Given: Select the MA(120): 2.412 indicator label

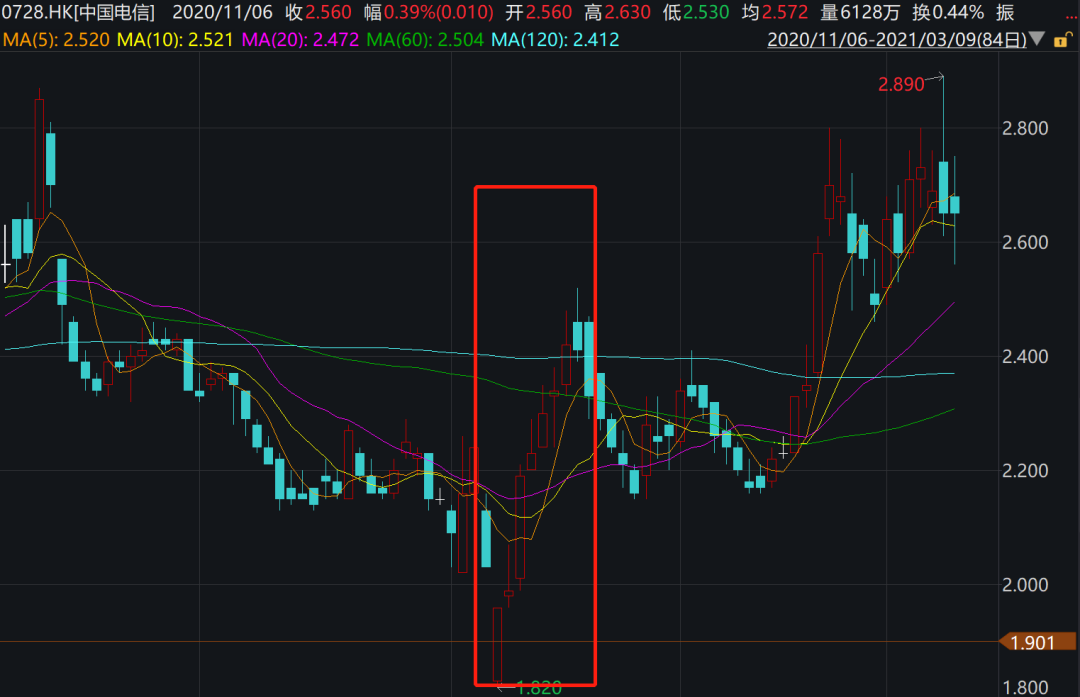Looking at the screenshot, I should (555, 40).
